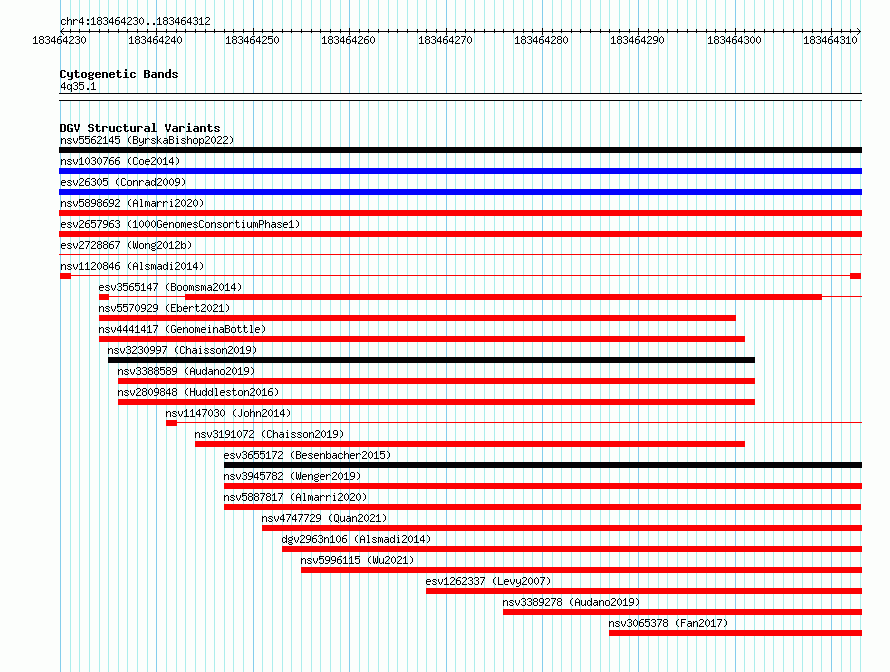Click ruler position 183464260
890x672 pixels.
tap(349, 40)
